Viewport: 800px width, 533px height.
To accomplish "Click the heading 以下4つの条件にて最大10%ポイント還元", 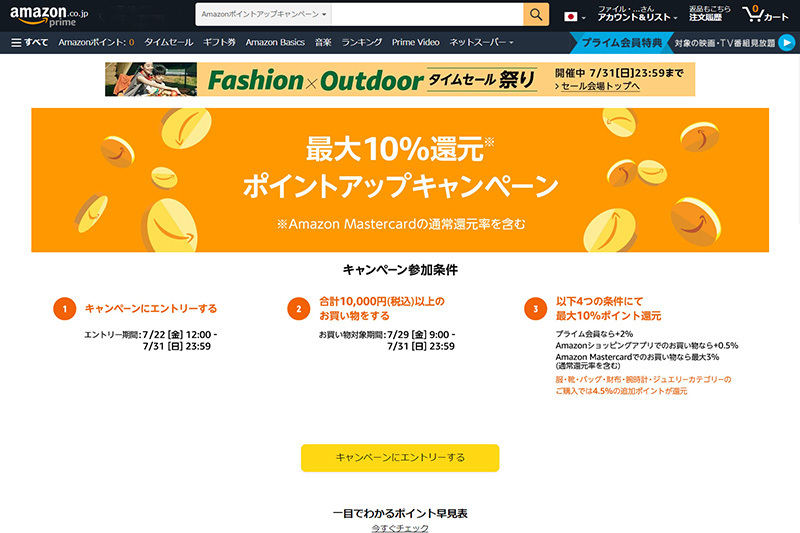I will tap(608, 309).
